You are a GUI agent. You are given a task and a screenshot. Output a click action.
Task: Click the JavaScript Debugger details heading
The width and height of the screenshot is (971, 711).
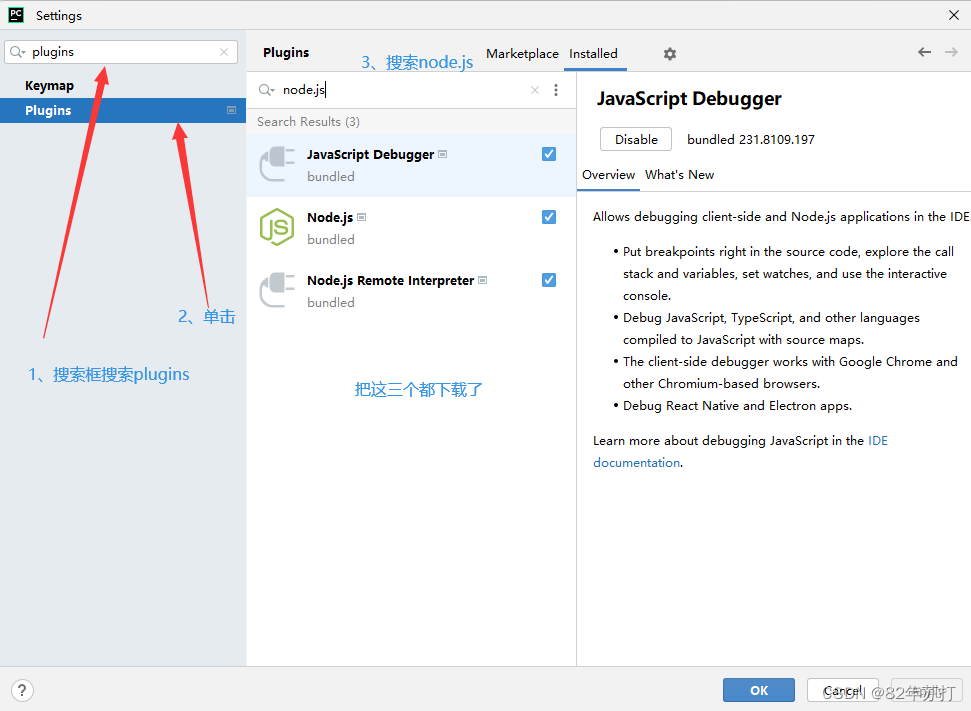coord(689,99)
